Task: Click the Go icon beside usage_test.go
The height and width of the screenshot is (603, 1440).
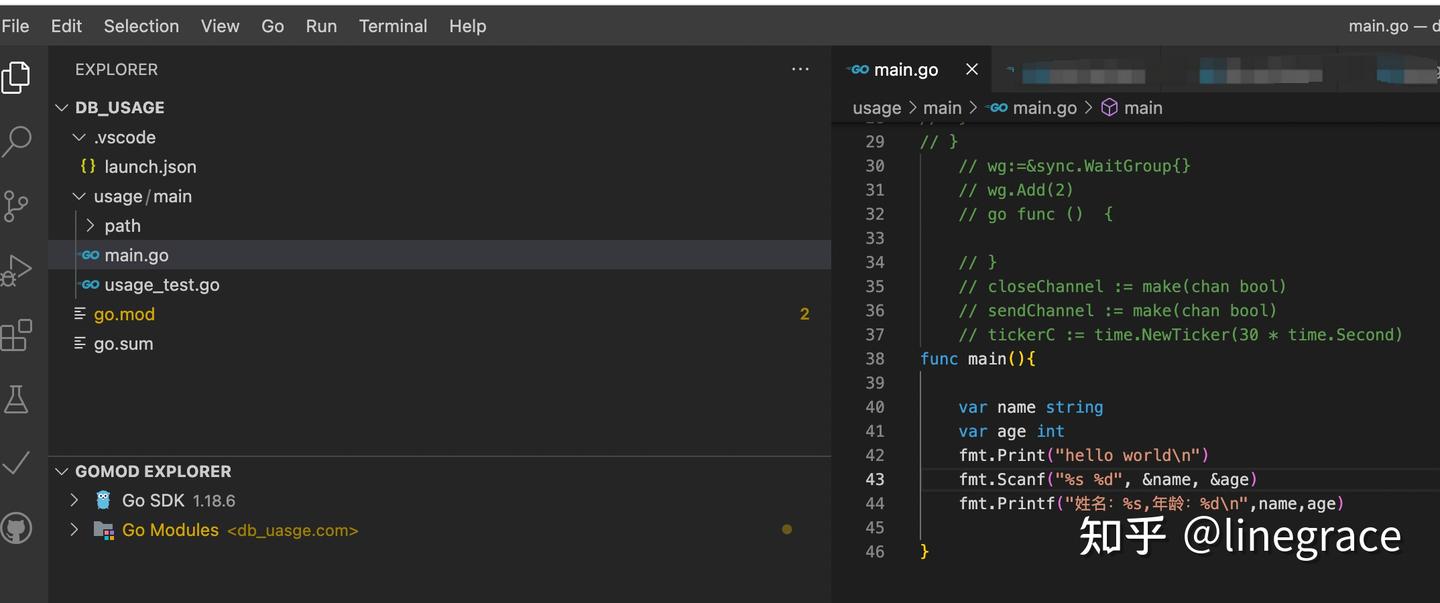Action: pyautogui.click(x=90, y=285)
